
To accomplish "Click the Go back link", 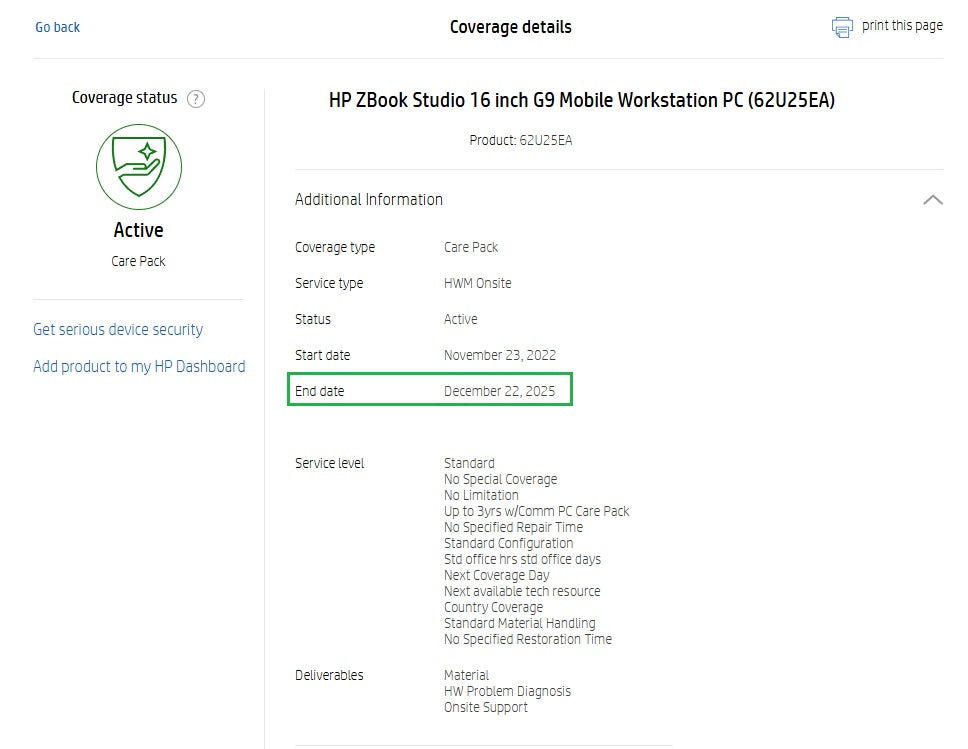I will [x=57, y=27].
